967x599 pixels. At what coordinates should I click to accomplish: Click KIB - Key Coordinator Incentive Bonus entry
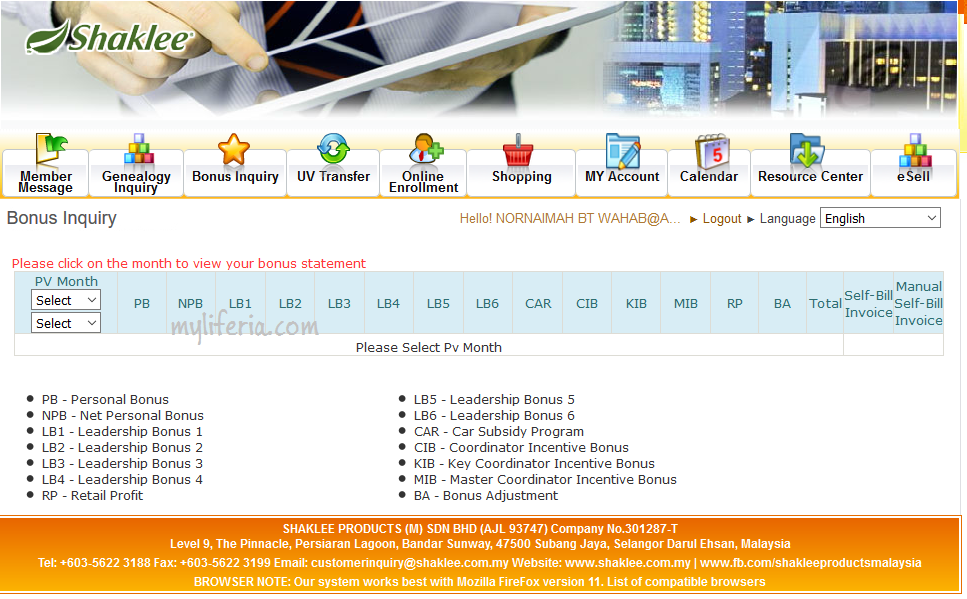tap(534, 464)
